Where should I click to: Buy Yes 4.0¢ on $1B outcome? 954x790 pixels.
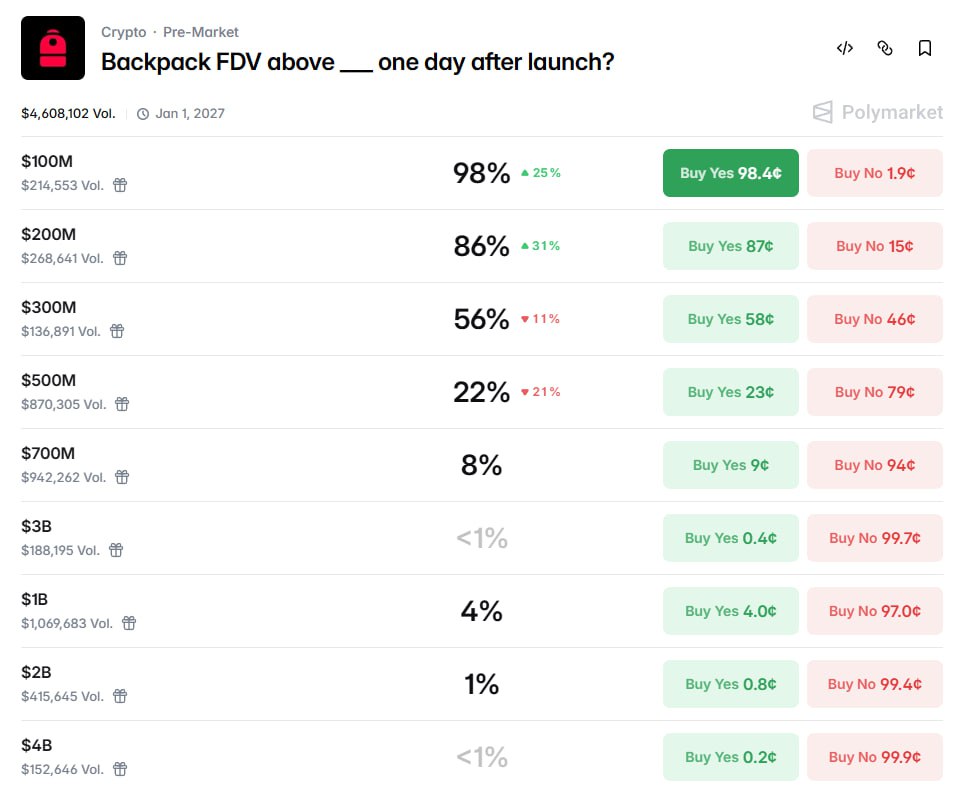tap(731, 611)
